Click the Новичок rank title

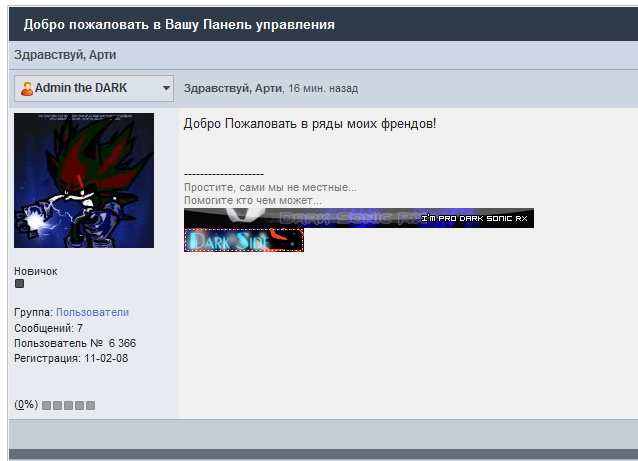point(36,271)
